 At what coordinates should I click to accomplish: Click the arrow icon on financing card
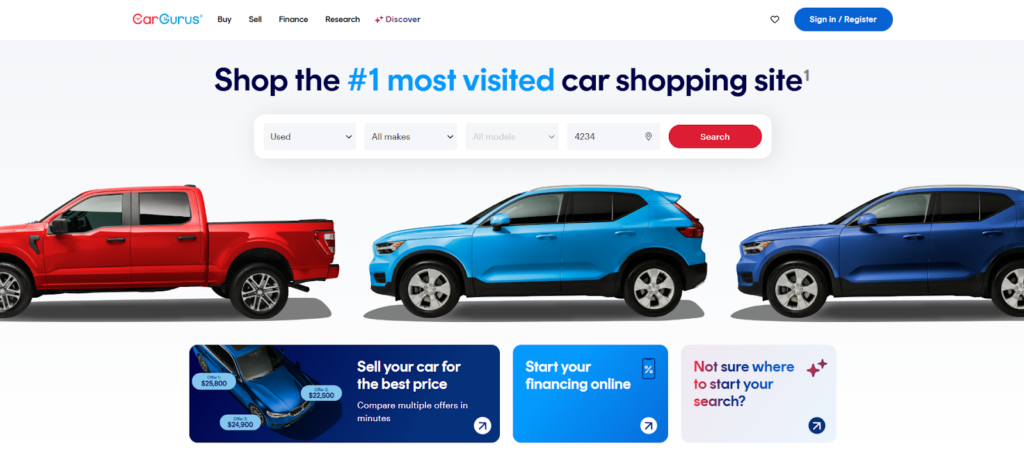(648, 426)
